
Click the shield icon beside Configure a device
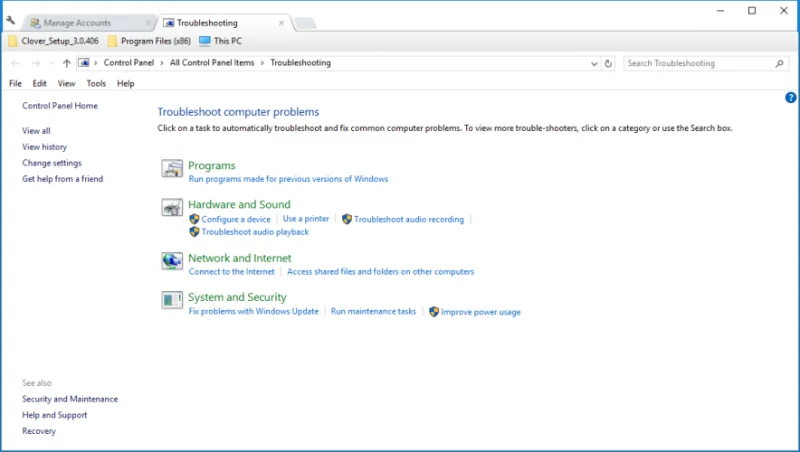[194, 219]
